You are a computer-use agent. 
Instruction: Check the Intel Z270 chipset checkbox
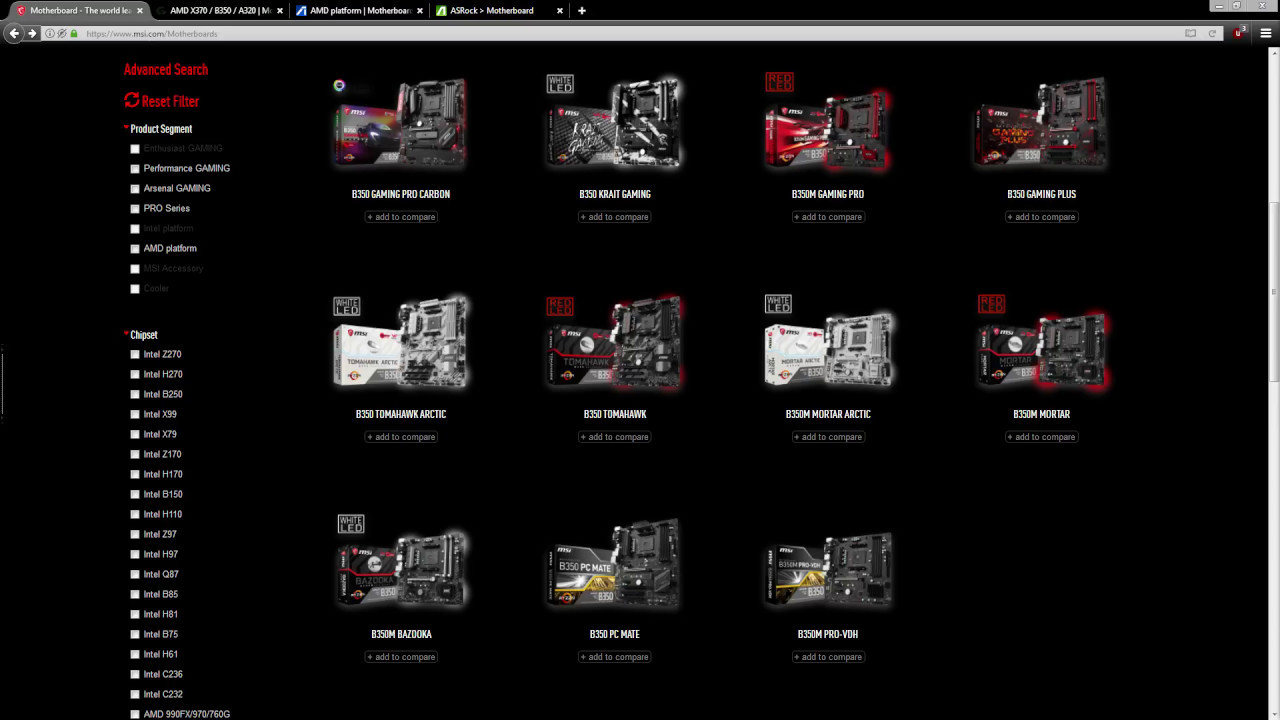(135, 355)
